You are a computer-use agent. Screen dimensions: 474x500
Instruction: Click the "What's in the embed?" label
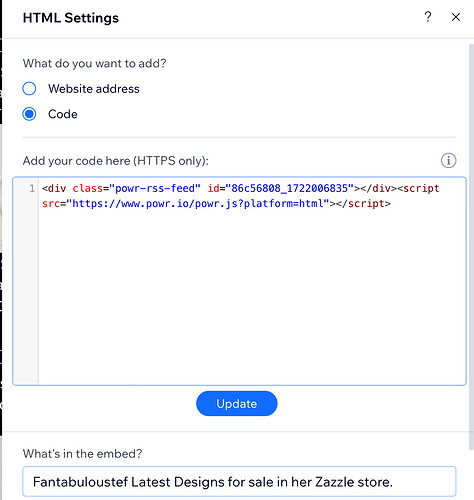(x=82, y=454)
